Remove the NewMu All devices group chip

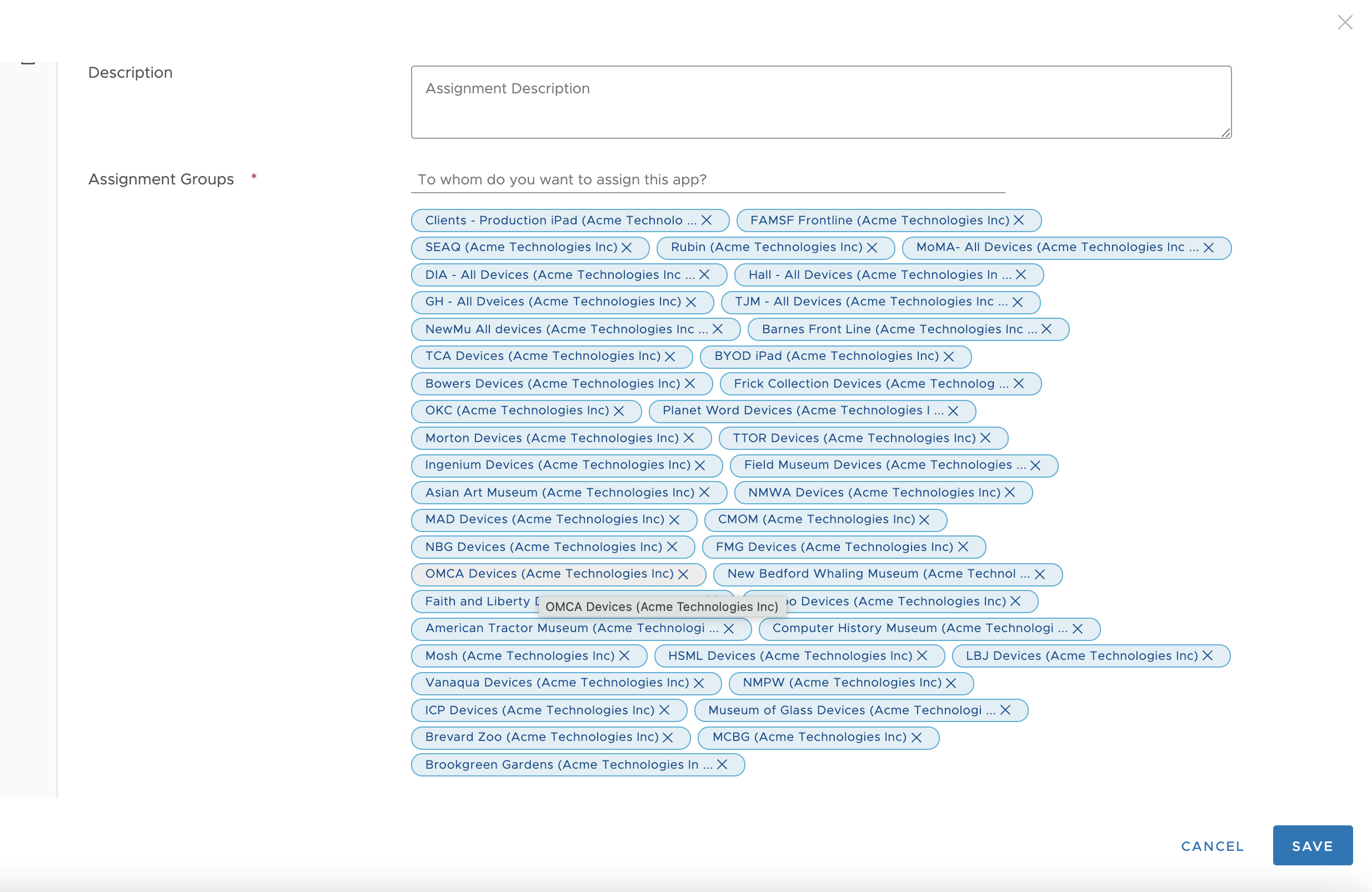point(718,329)
